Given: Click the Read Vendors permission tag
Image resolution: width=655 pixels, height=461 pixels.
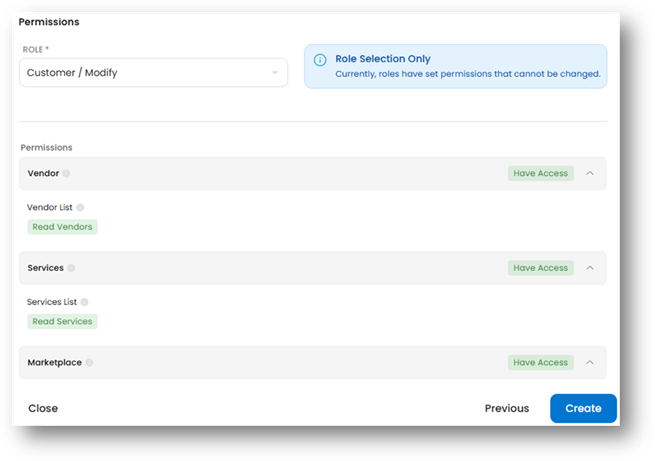Looking at the screenshot, I should tap(62, 227).
